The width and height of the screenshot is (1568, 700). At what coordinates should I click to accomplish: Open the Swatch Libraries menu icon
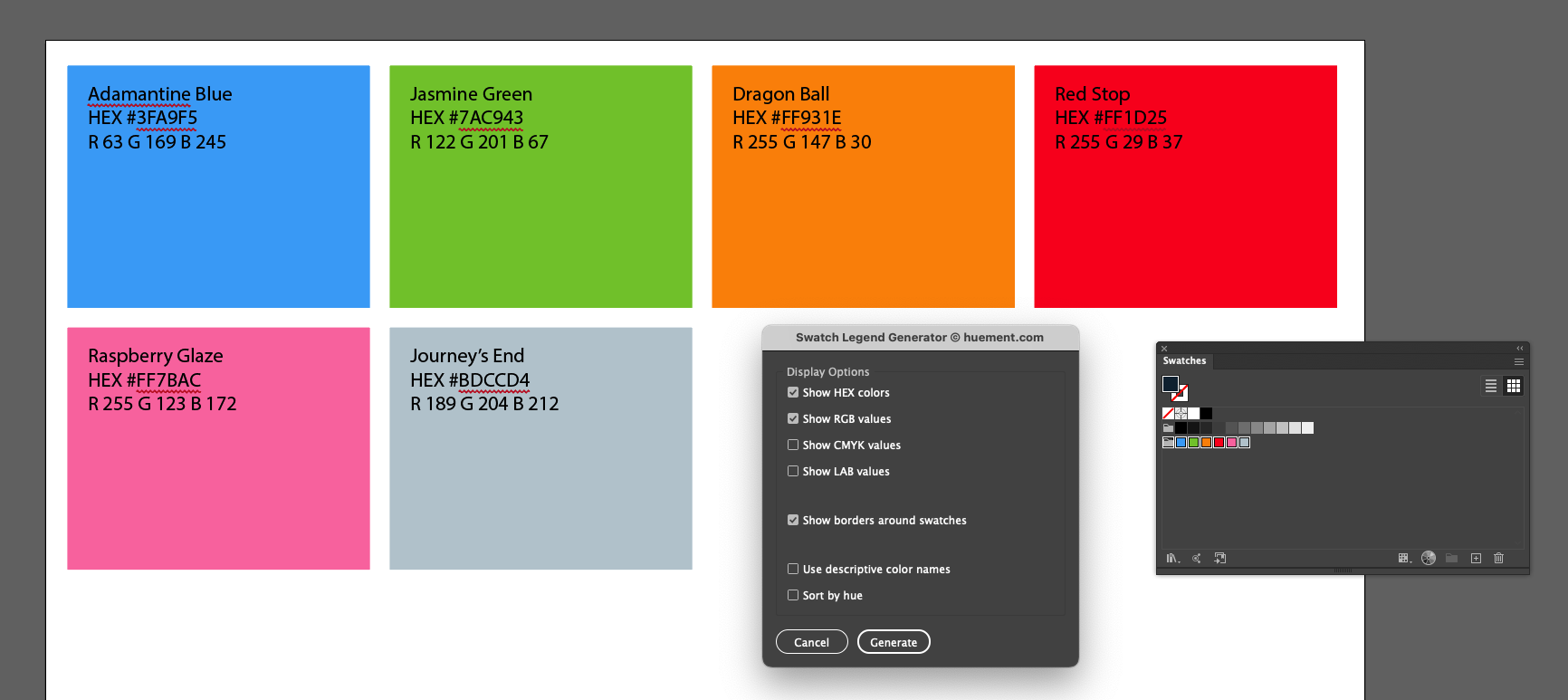click(1172, 558)
